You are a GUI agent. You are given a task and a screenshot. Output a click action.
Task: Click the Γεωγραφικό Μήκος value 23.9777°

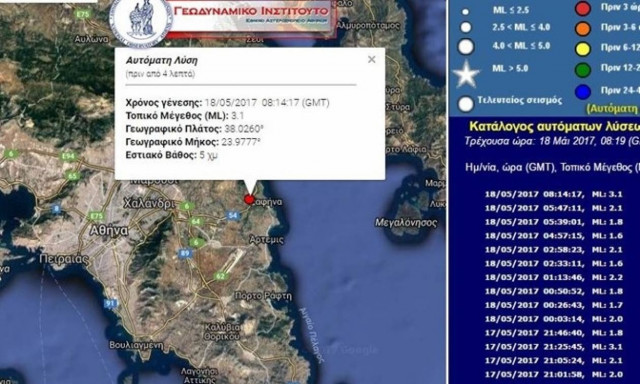241,142
